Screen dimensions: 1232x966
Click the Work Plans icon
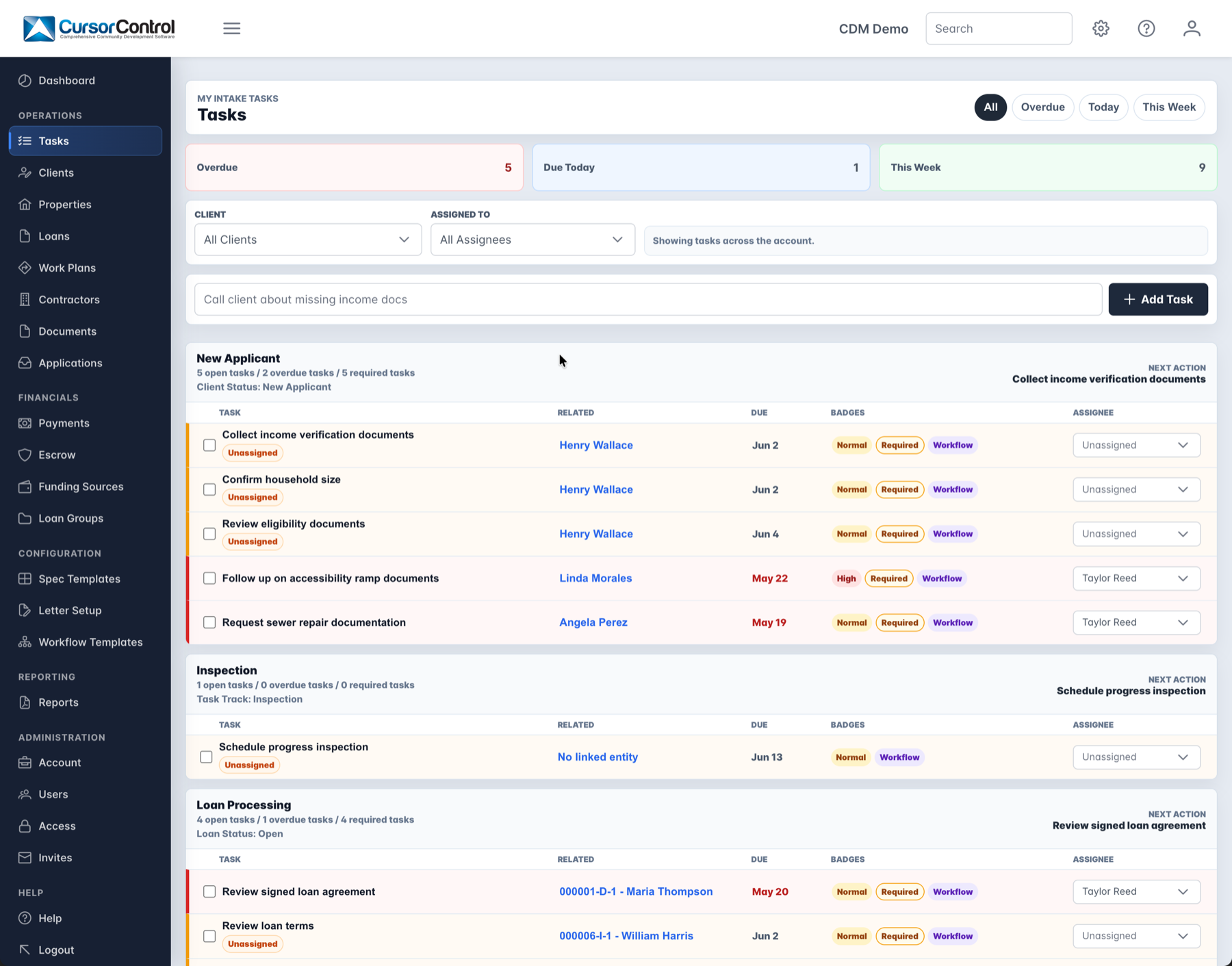25,268
